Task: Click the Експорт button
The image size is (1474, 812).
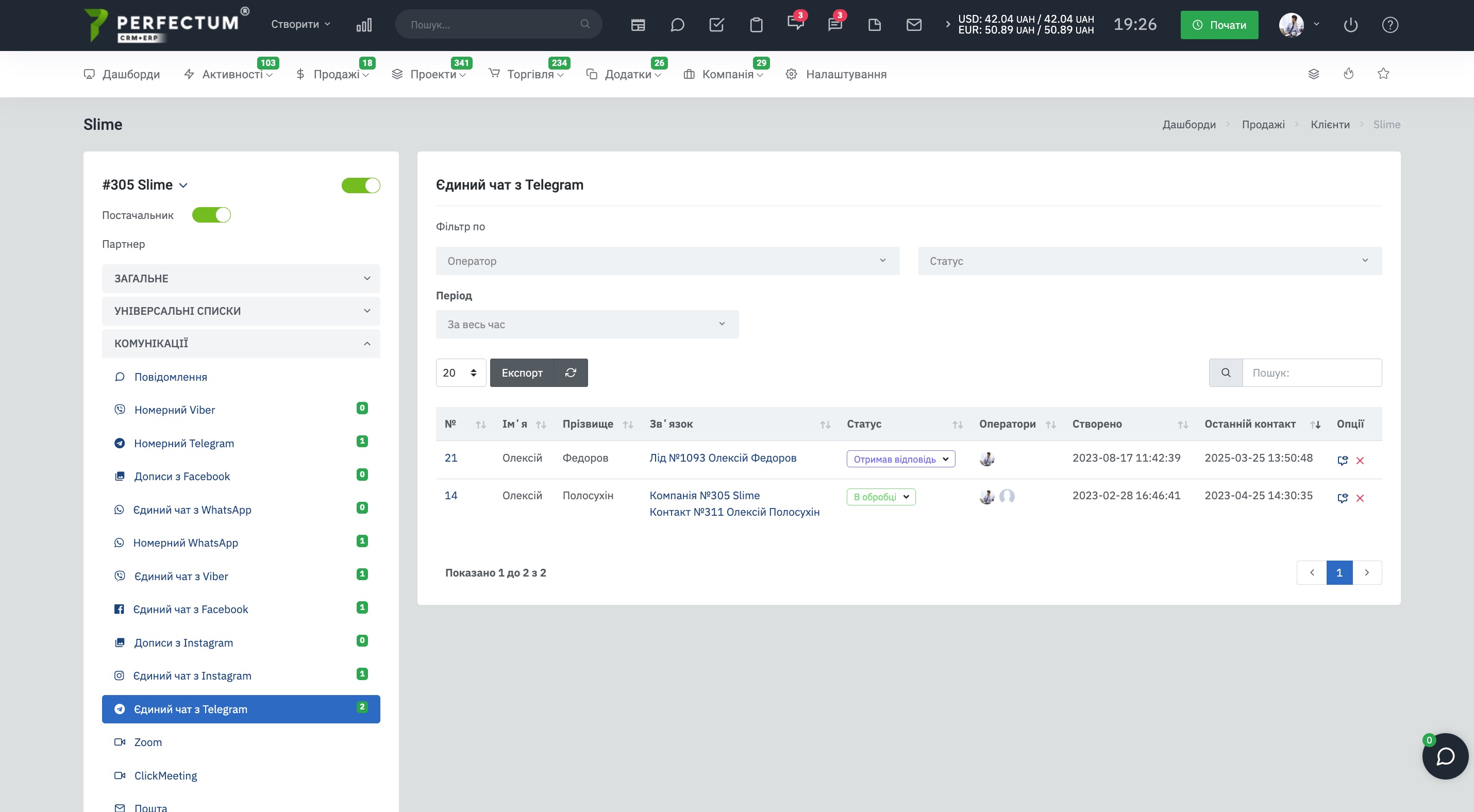Action: tap(522, 373)
